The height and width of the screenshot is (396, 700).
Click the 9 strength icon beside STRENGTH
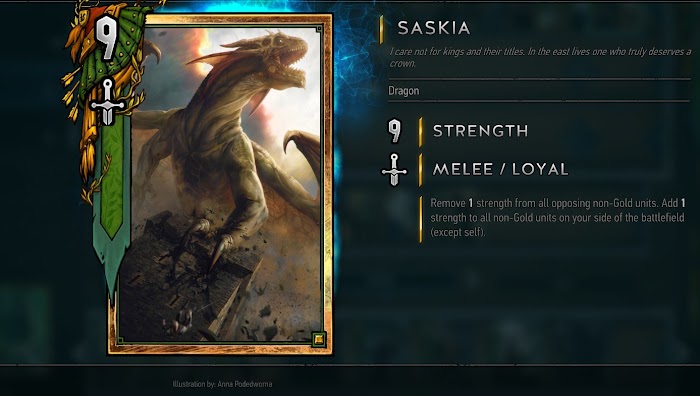394,130
